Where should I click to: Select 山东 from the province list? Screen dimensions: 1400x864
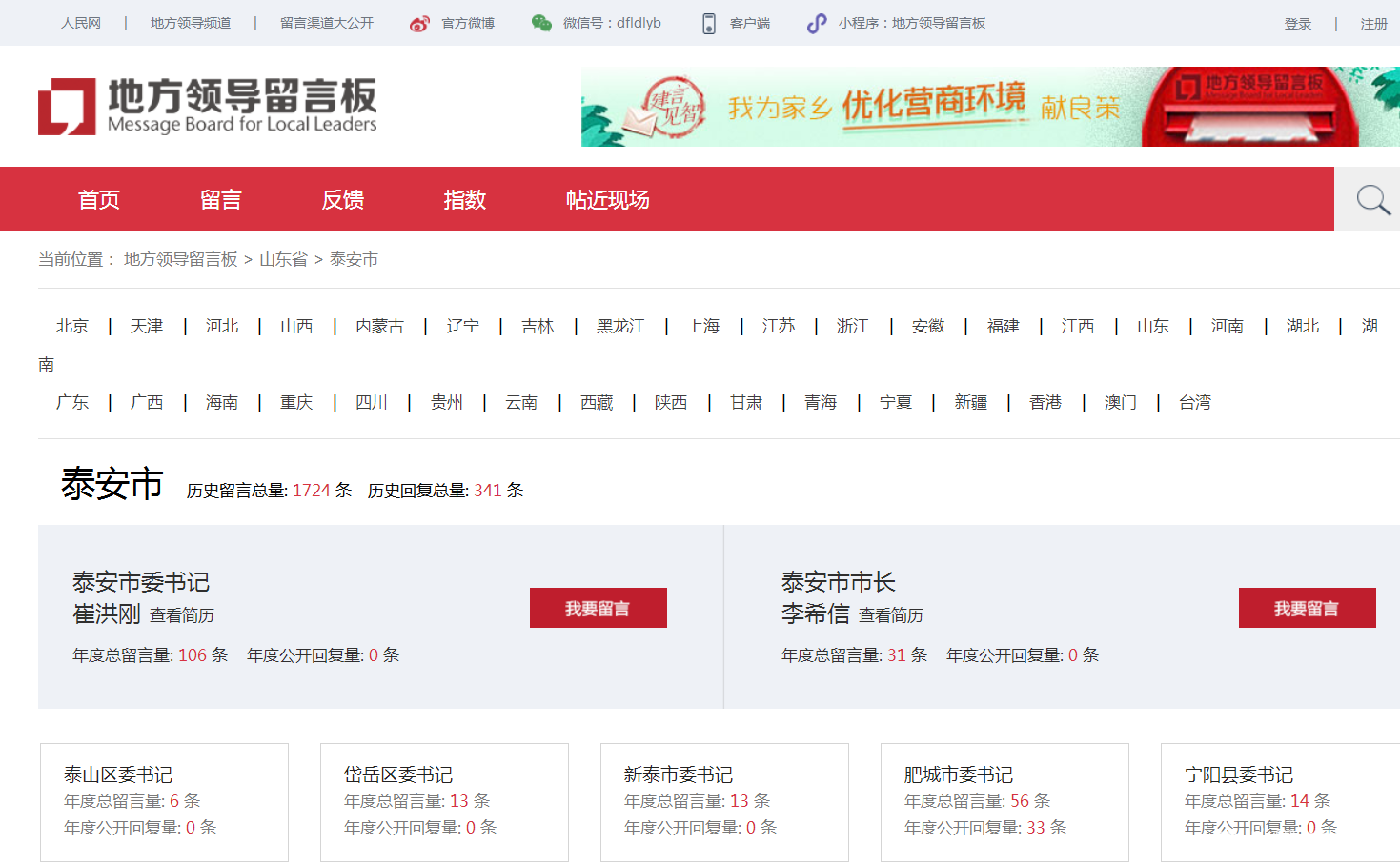click(x=1153, y=326)
